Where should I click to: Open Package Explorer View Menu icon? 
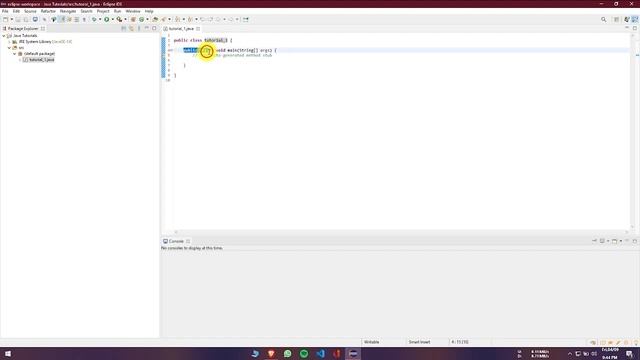[x=139, y=29]
